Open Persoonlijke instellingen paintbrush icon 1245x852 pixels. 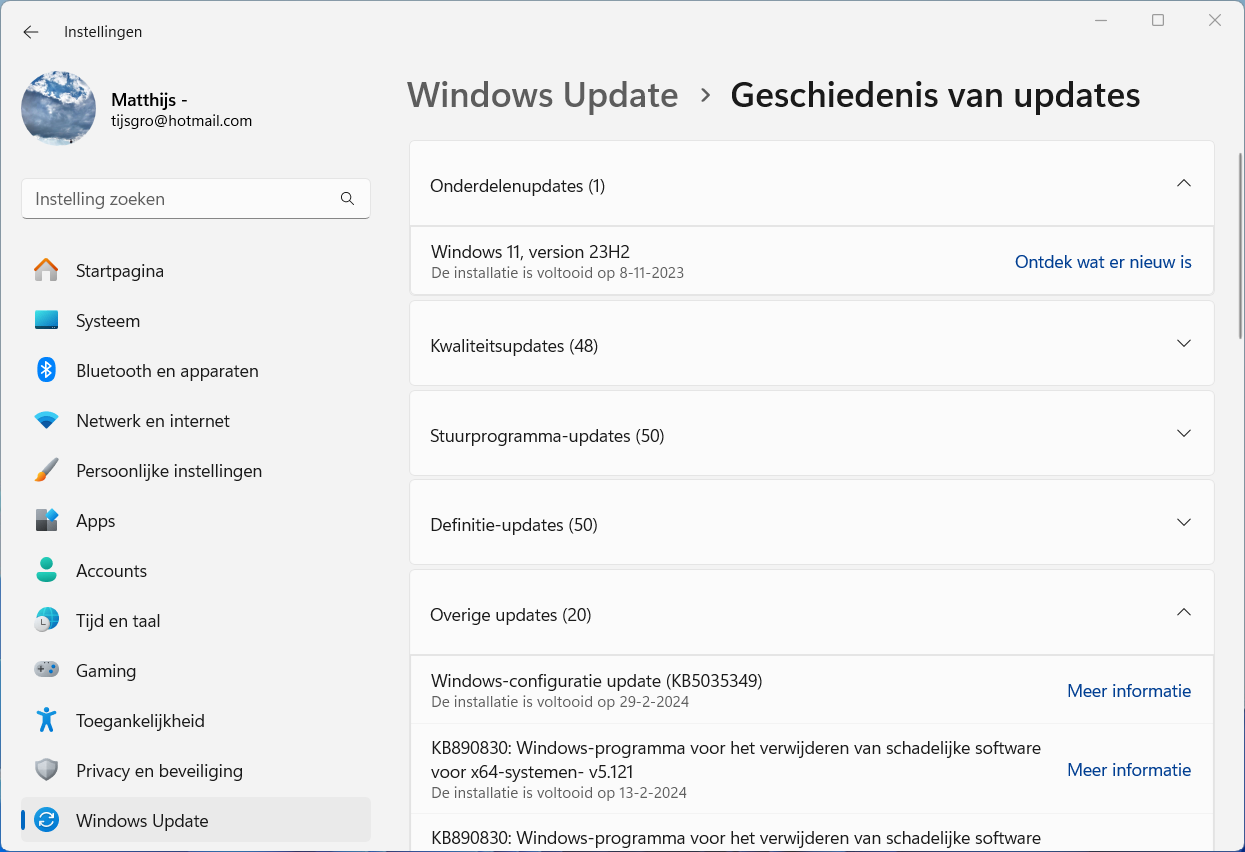46,471
